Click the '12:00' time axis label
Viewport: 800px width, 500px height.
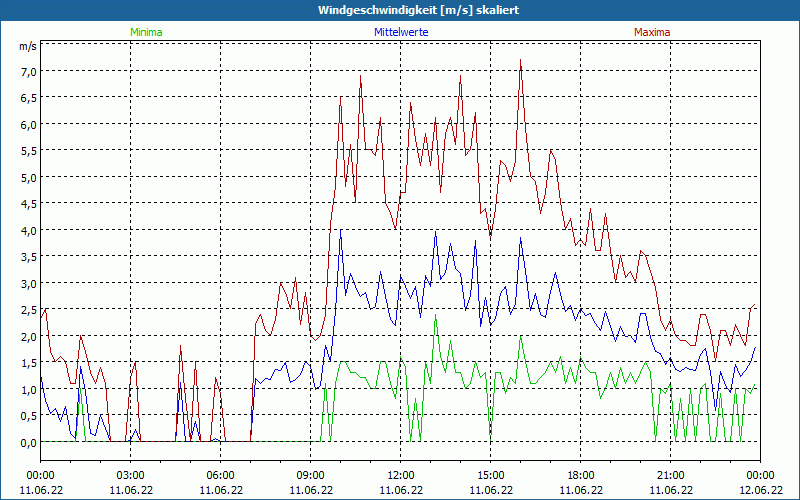click(x=401, y=476)
